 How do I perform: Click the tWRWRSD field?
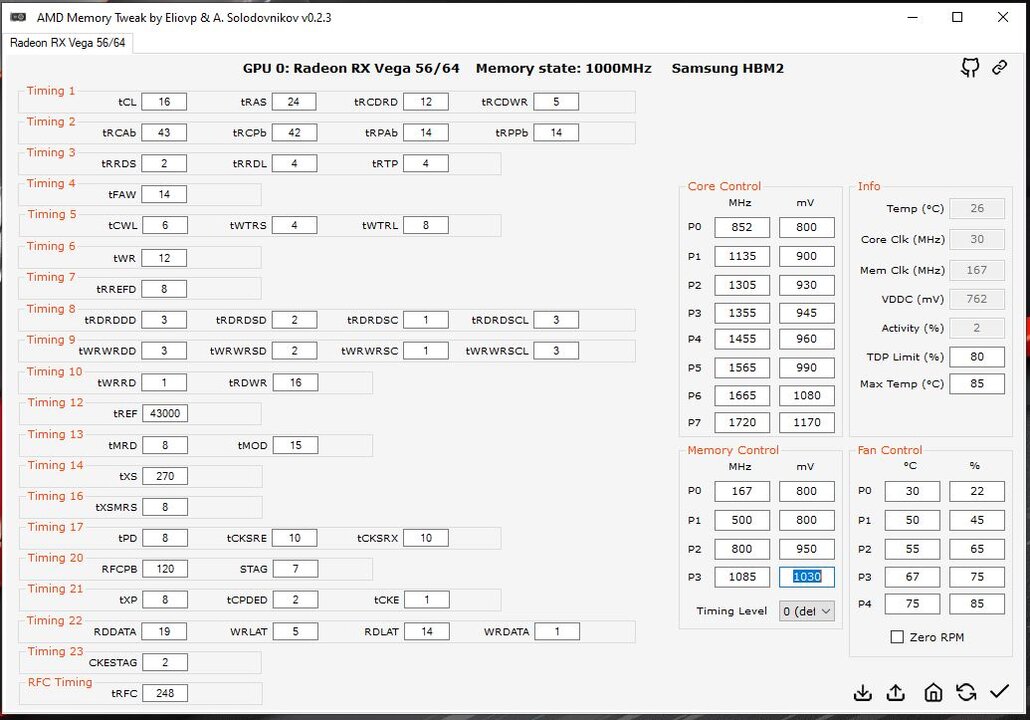coord(294,351)
